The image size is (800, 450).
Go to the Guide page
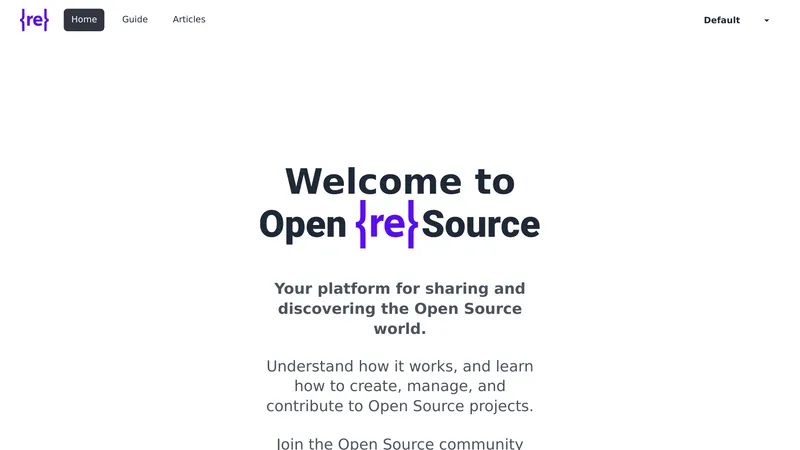pos(135,20)
